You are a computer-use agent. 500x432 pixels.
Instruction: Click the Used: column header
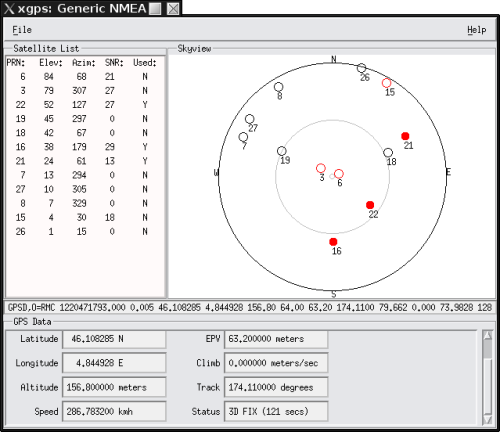tap(145, 63)
